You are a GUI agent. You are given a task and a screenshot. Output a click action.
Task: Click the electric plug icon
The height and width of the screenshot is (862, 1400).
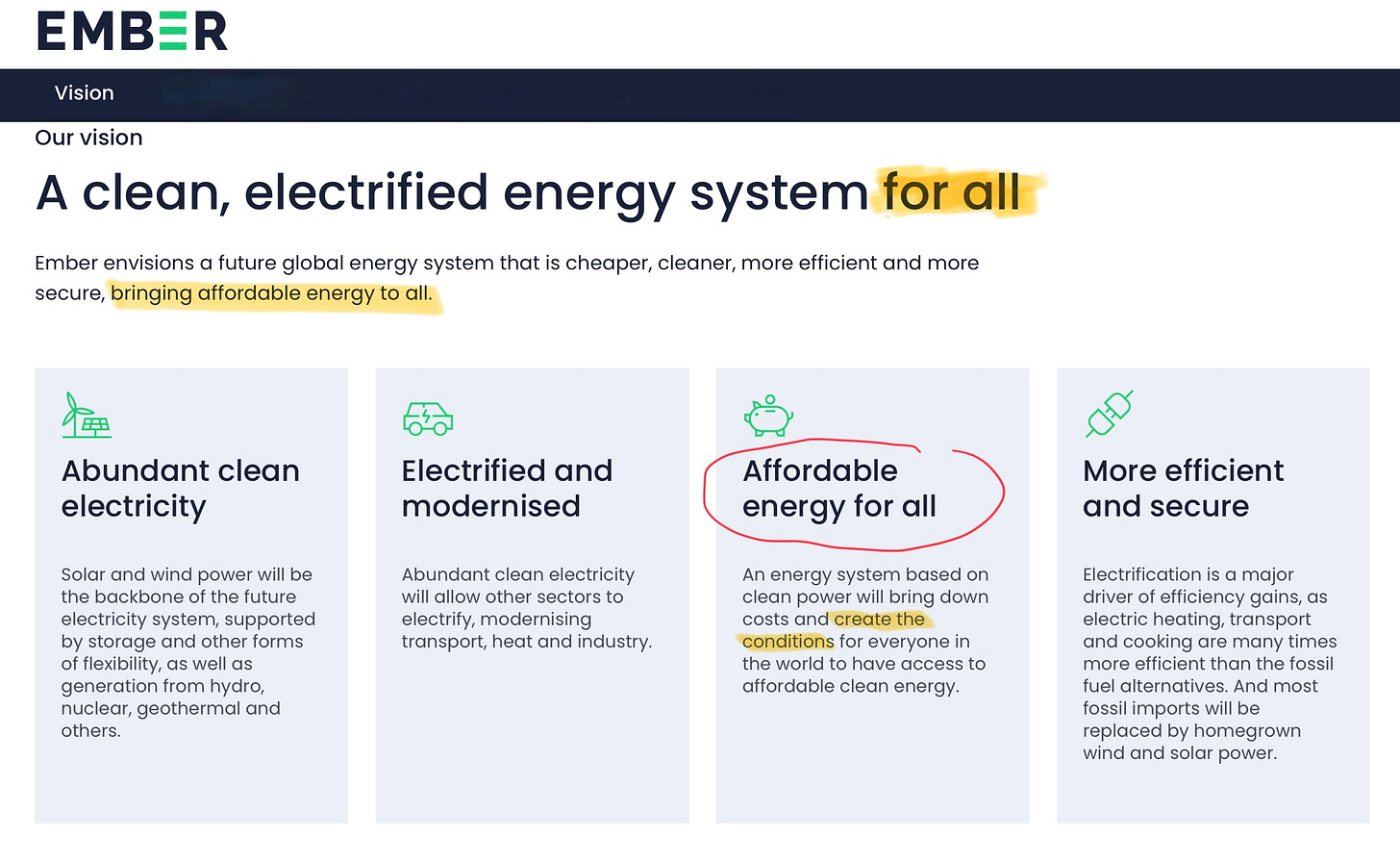(1110, 414)
